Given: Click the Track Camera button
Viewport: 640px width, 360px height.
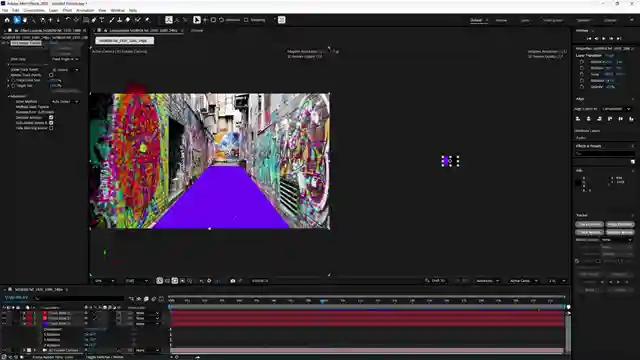Looking at the screenshot, I should 589,224.
